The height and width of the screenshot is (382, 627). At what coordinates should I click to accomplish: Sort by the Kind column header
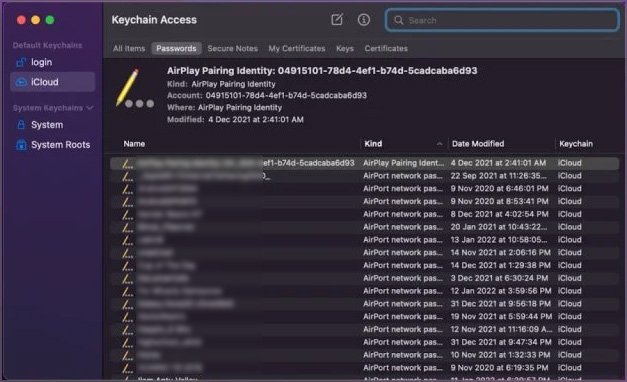click(x=373, y=144)
